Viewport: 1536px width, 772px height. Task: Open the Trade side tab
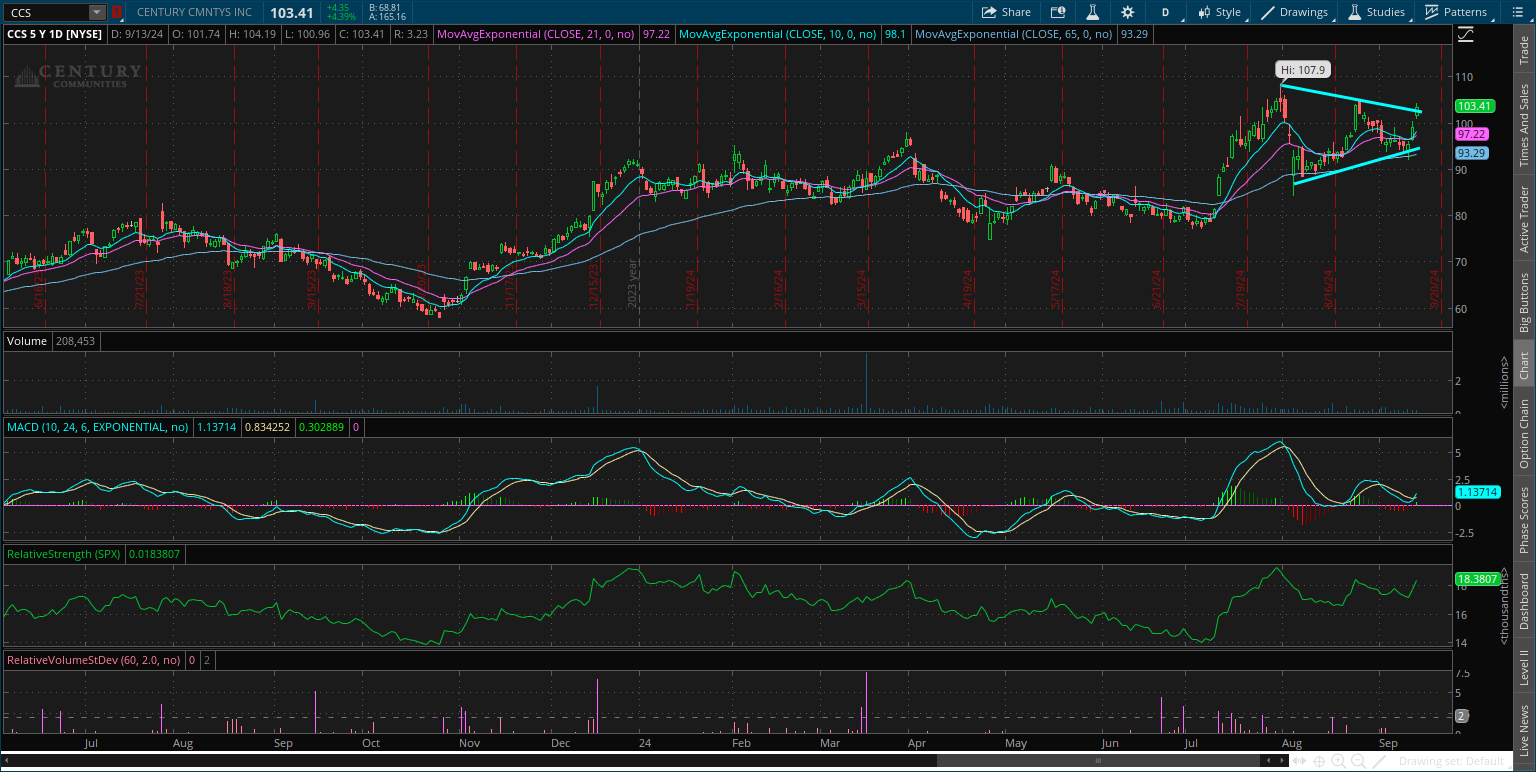(x=1525, y=49)
